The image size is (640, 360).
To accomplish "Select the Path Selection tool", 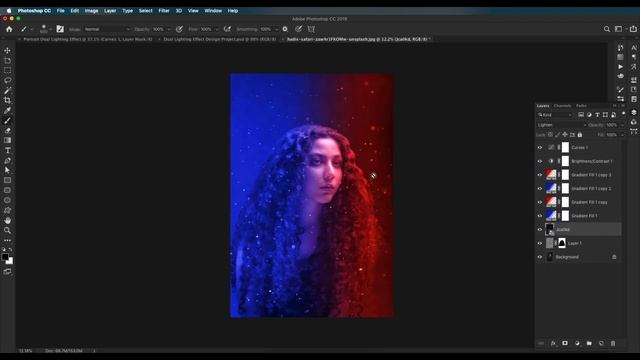I will tap(7, 171).
